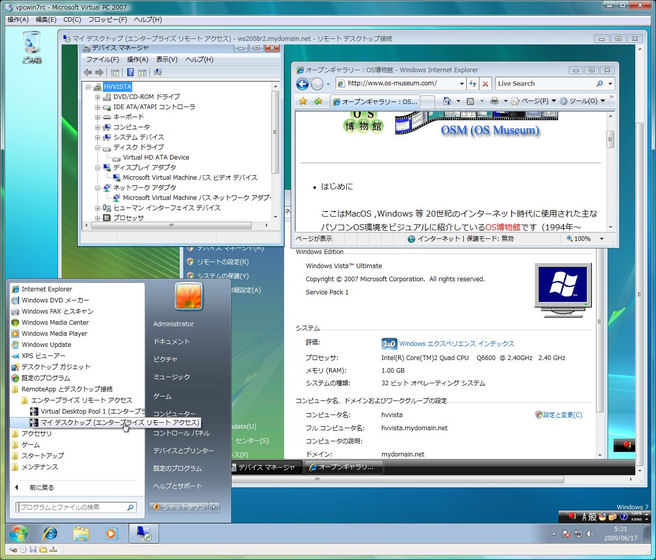656x560 pixels.
Task: Collapse the network adapters node
Action: point(97,188)
